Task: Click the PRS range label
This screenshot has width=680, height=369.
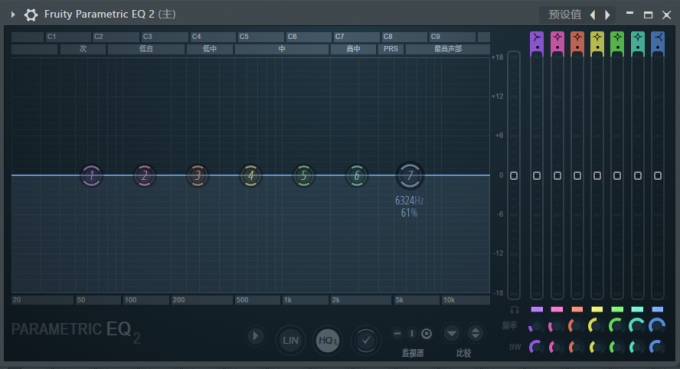Action: pos(391,49)
